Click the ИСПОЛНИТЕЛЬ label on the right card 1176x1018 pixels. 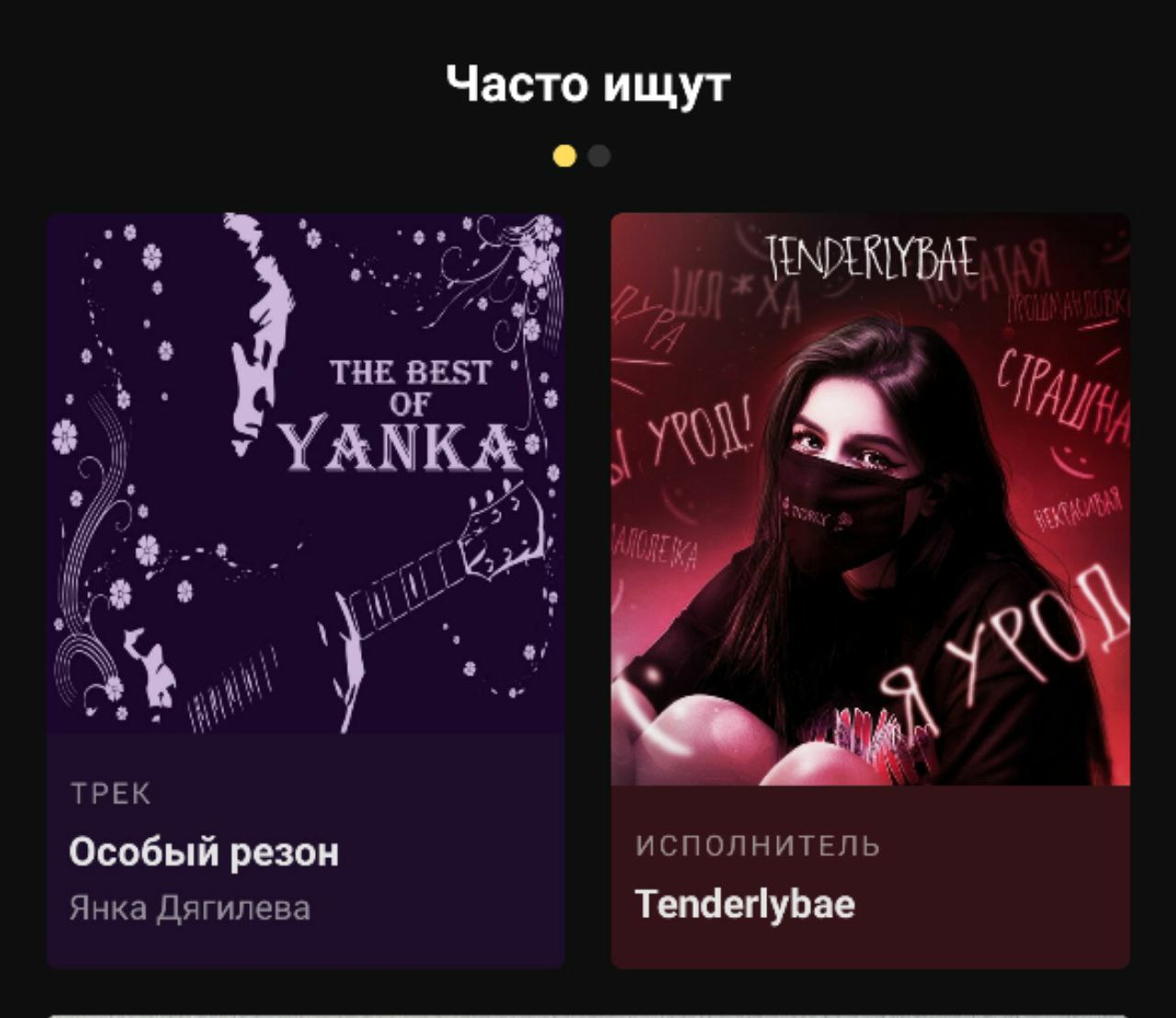(x=758, y=845)
